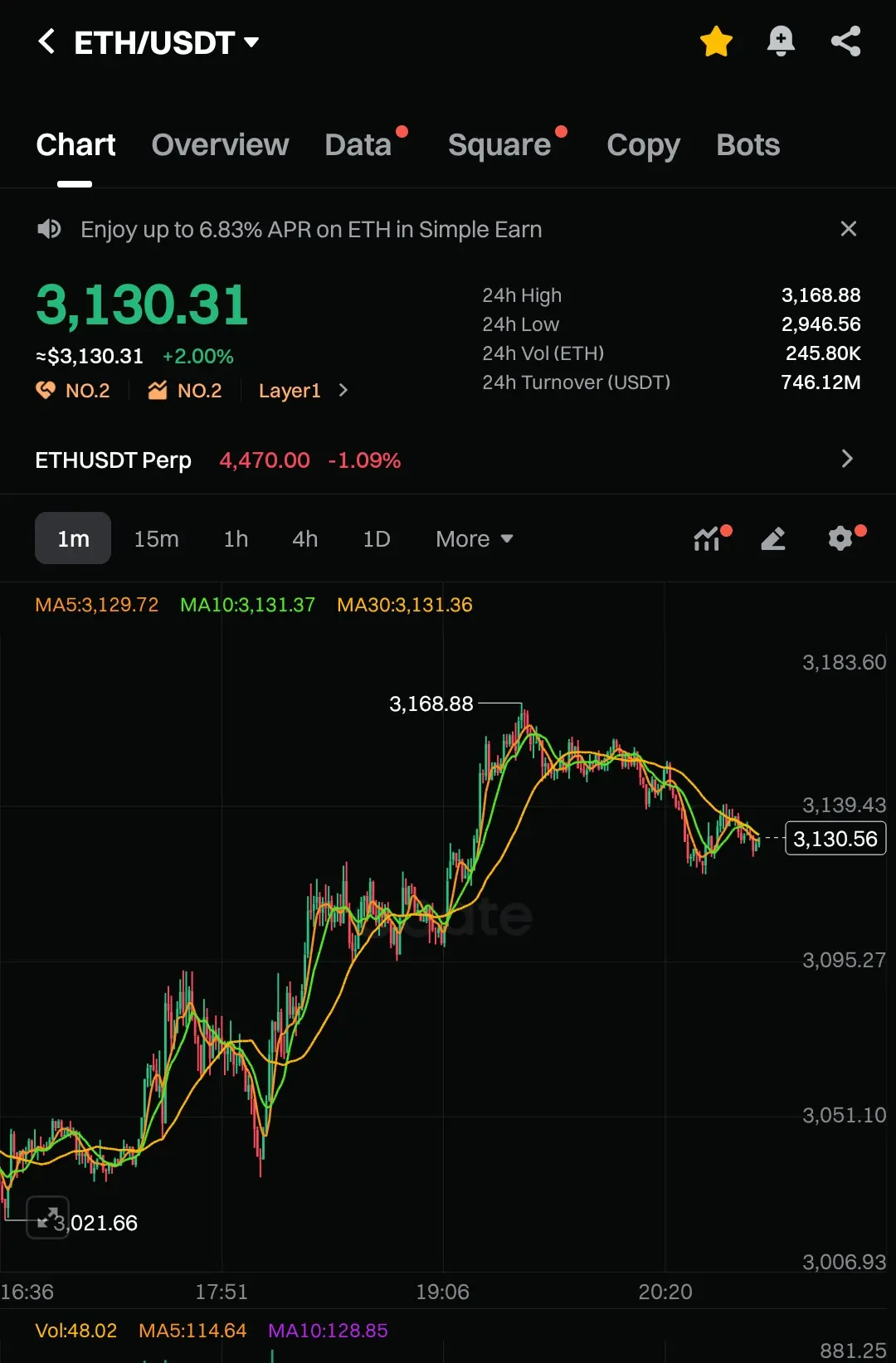Viewport: 896px width, 1363px height.
Task: Open the chart indicators icon
Action: pyautogui.click(x=708, y=538)
